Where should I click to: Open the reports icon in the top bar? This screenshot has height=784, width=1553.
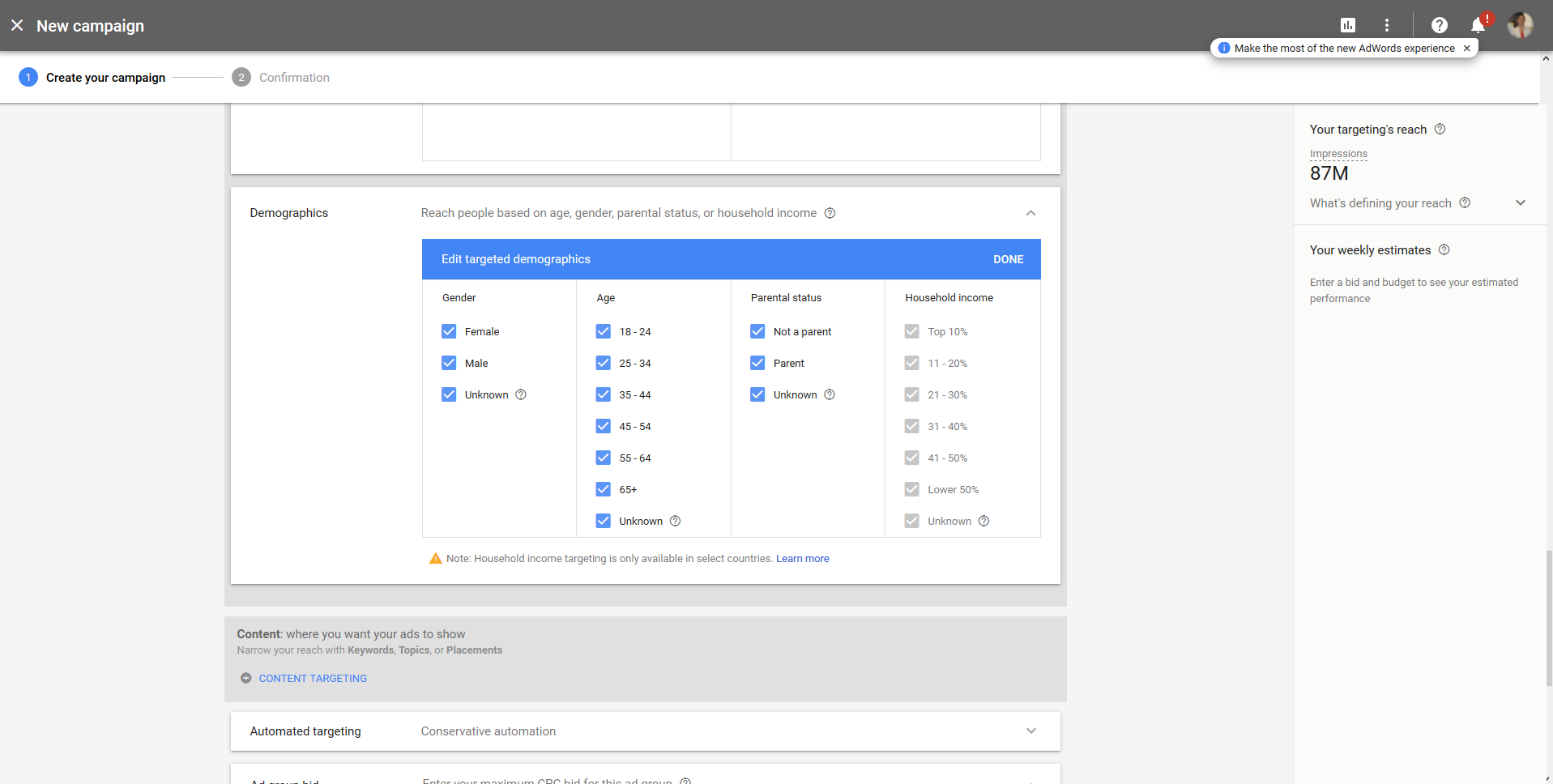pyautogui.click(x=1347, y=25)
